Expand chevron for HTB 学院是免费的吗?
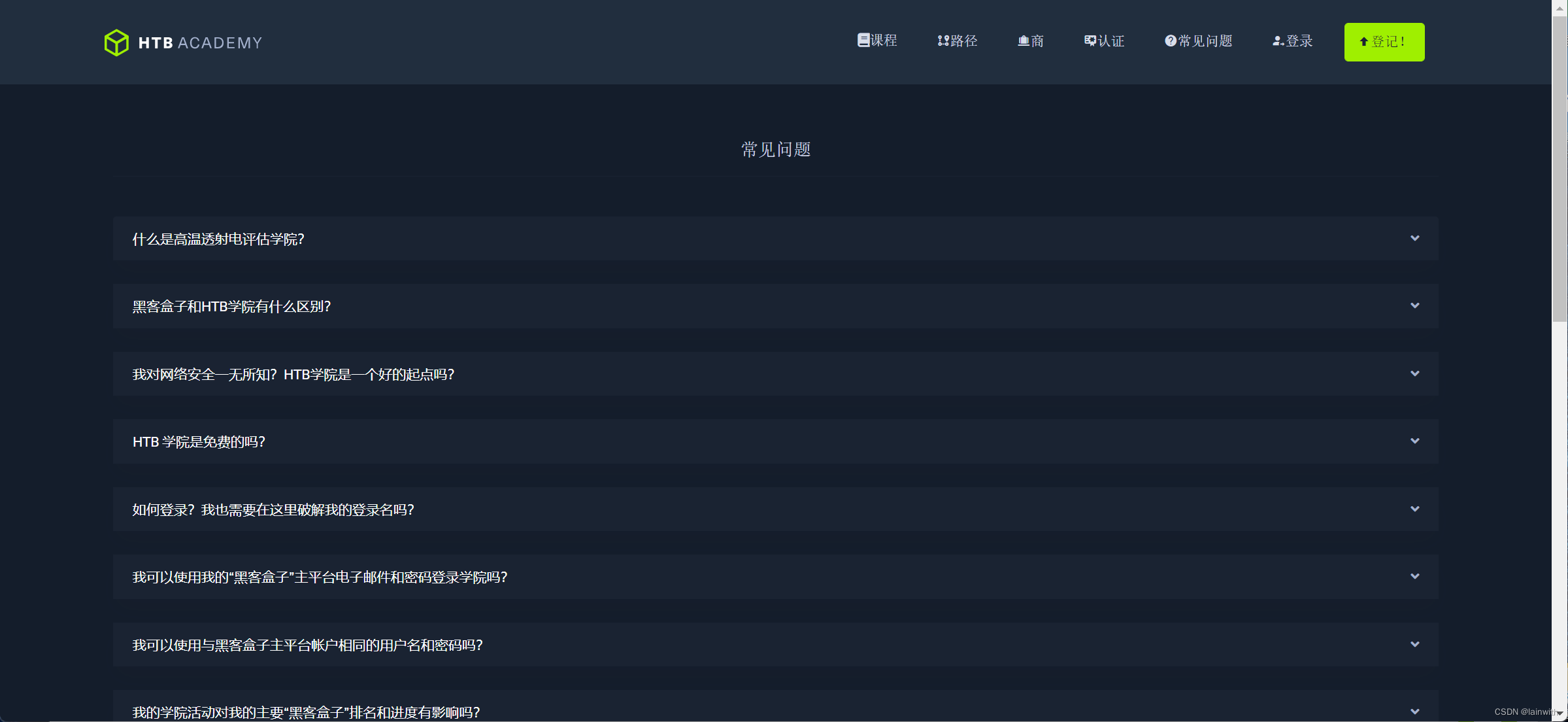Image resolution: width=1568 pixels, height=722 pixels. (1414, 441)
